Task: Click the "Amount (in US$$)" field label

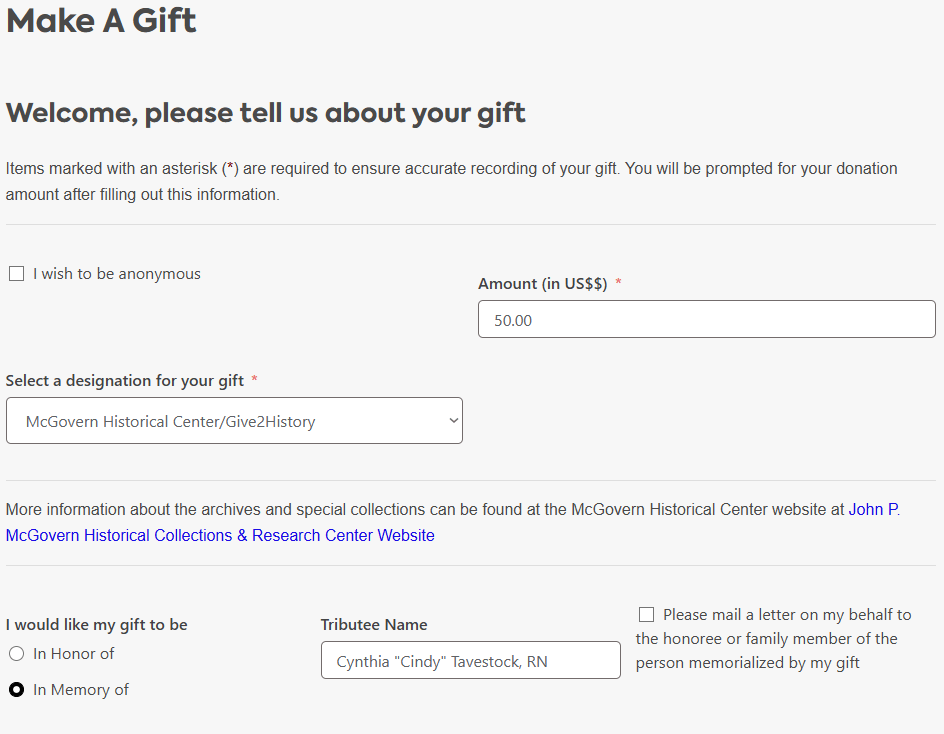Action: pos(542,284)
